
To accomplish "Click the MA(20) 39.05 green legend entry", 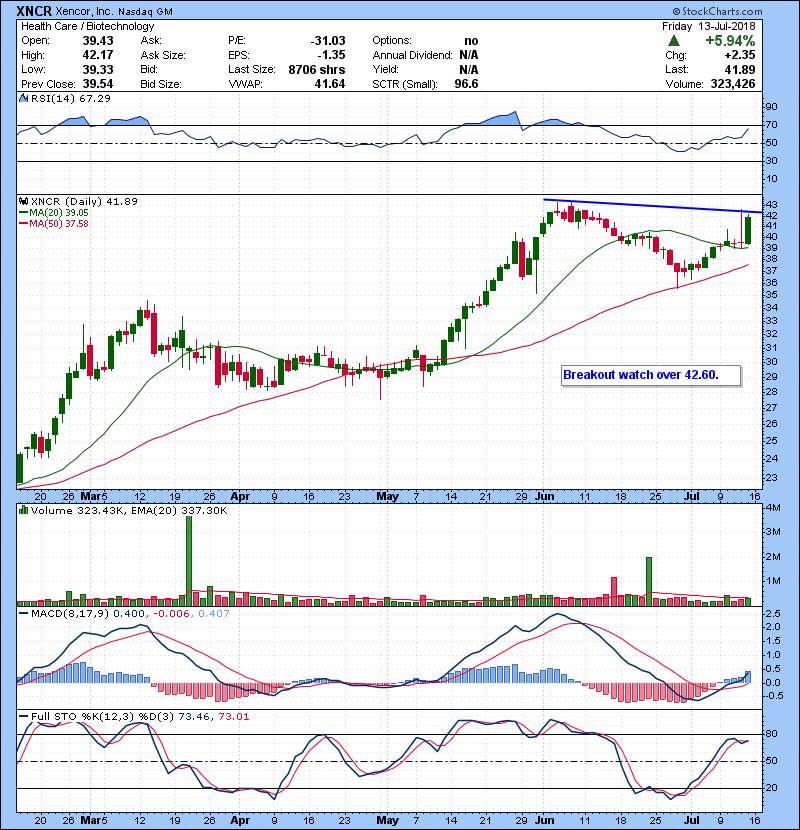I will click(x=53, y=212).
